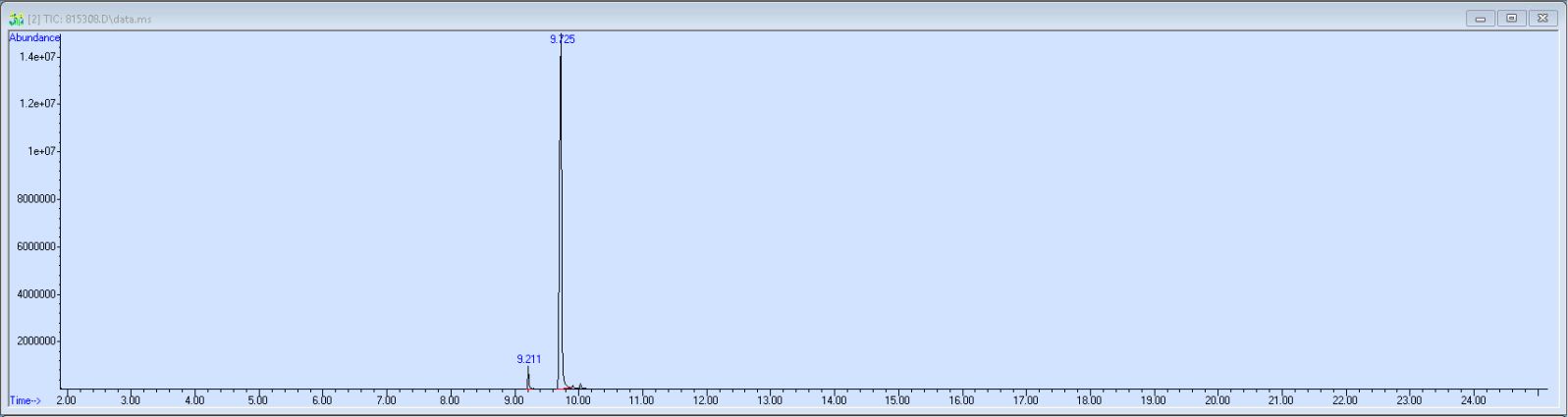Viewport: 1568px width, 417px height.
Task: Click the red baseline marker under the 9.211 peak
Action: [528, 390]
